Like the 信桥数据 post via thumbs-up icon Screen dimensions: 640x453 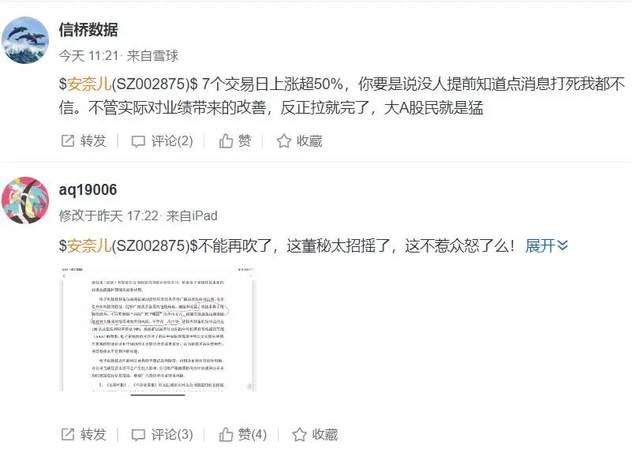tap(226, 141)
